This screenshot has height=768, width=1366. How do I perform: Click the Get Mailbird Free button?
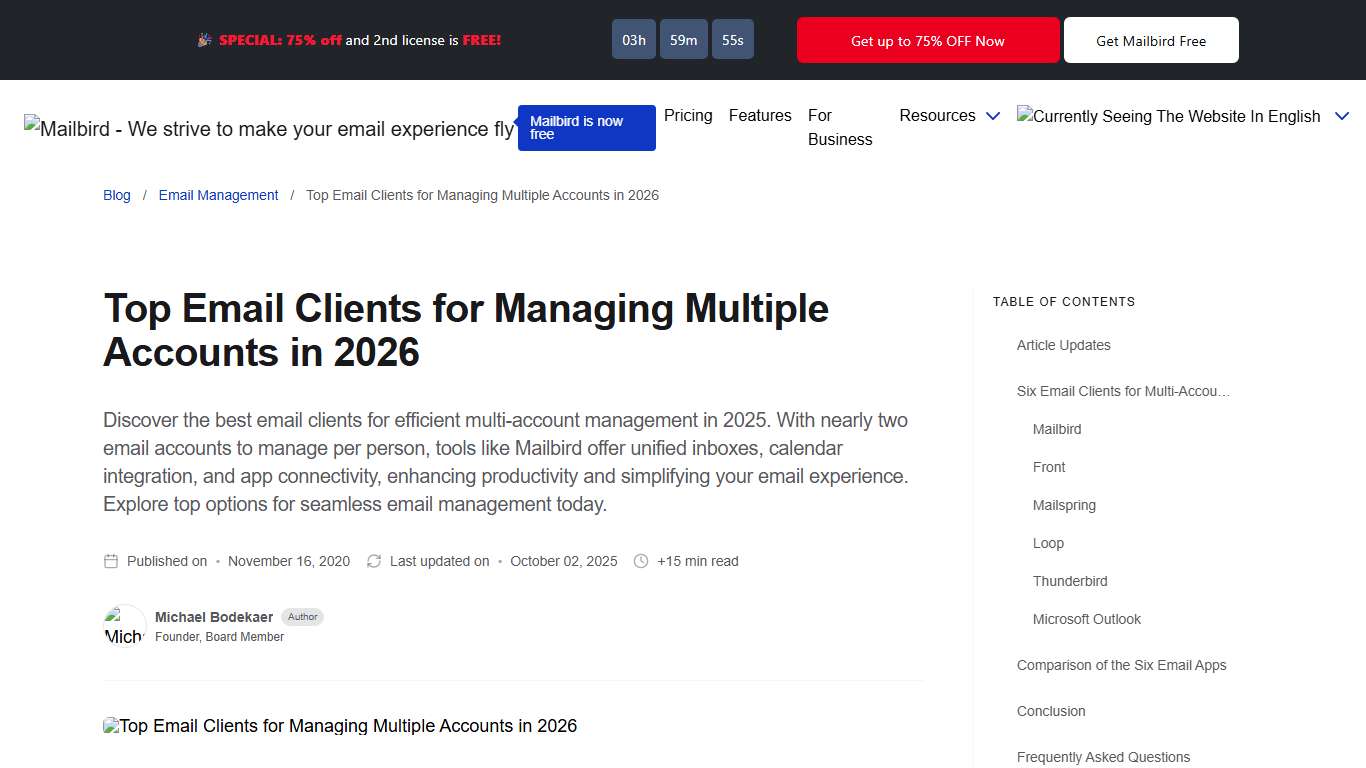click(x=1151, y=40)
